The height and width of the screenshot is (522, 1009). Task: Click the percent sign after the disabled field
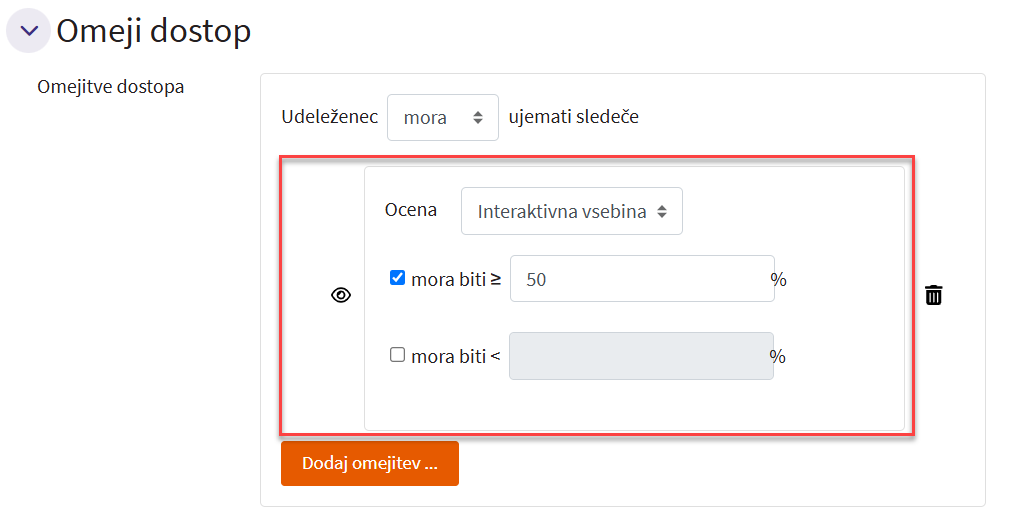click(x=778, y=356)
